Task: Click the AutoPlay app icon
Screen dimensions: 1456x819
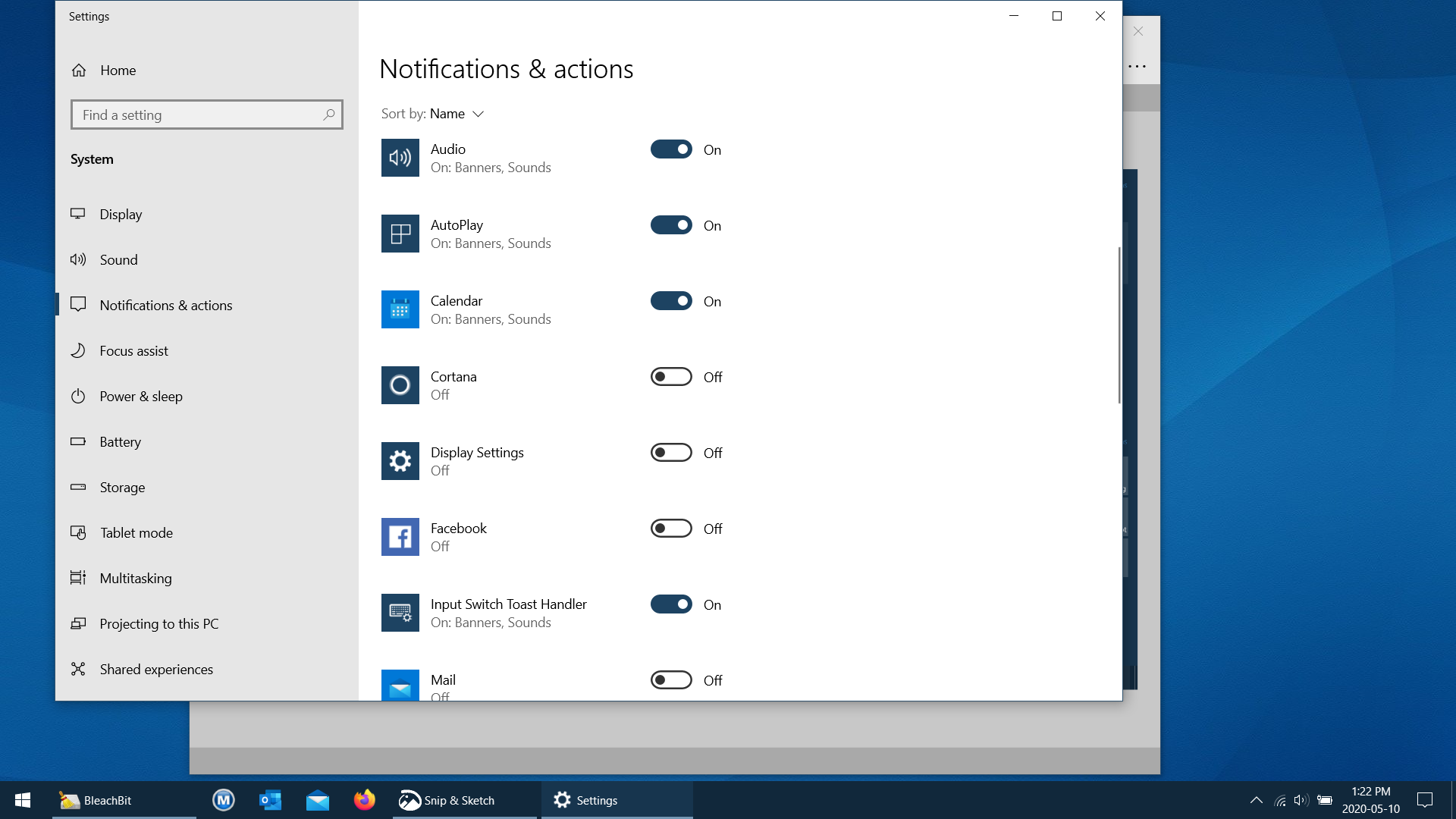Action: coord(400,234)
